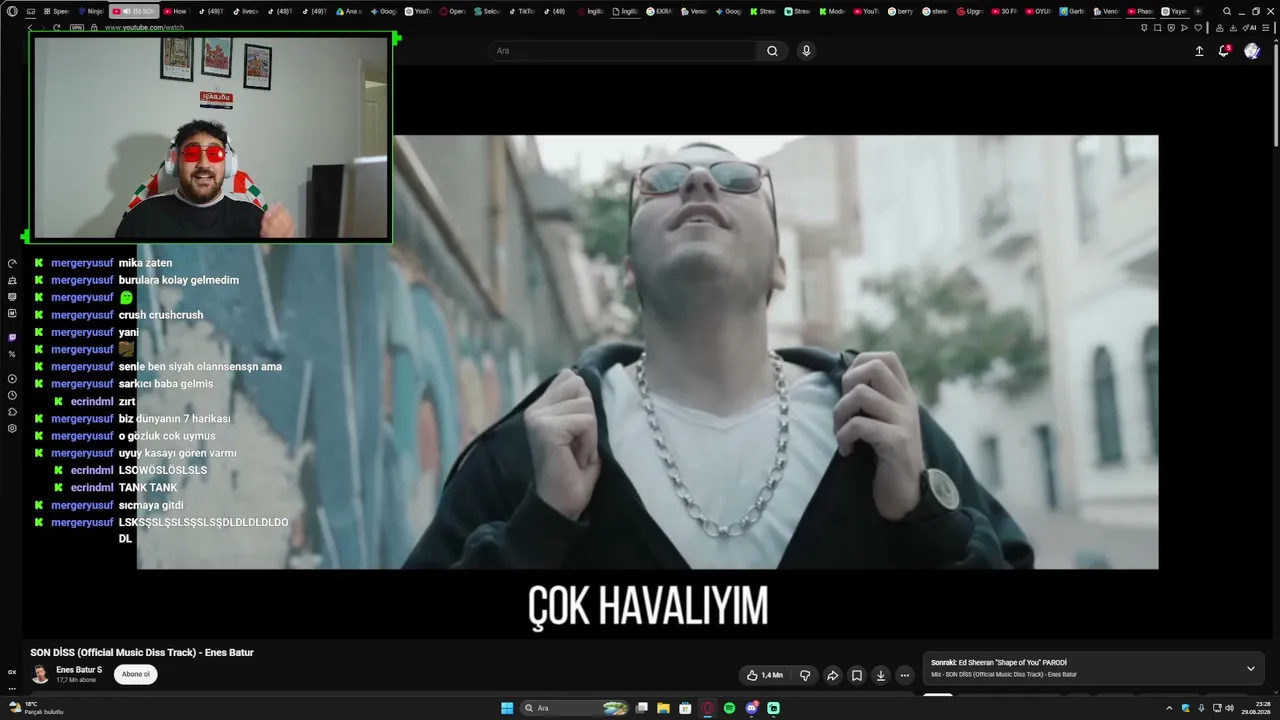Save the video with the bookmark icon

click(x=857, y=675)
